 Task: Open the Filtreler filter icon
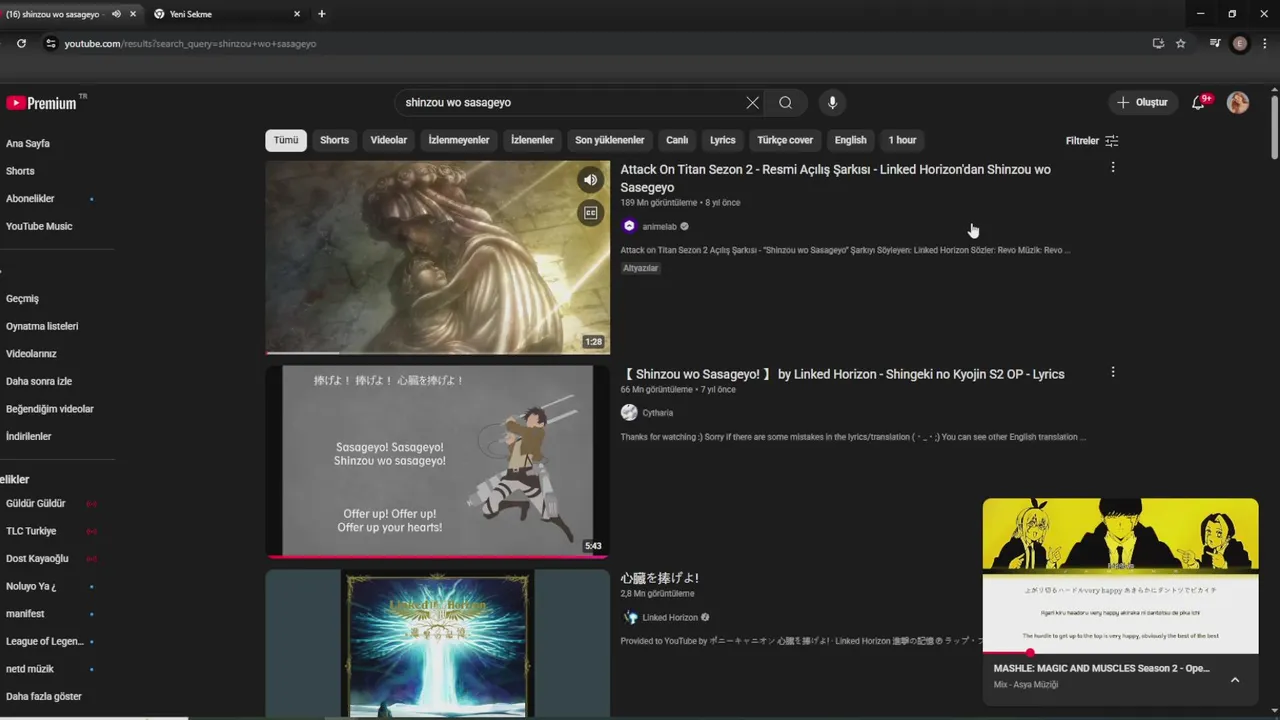coord(1112,141)
